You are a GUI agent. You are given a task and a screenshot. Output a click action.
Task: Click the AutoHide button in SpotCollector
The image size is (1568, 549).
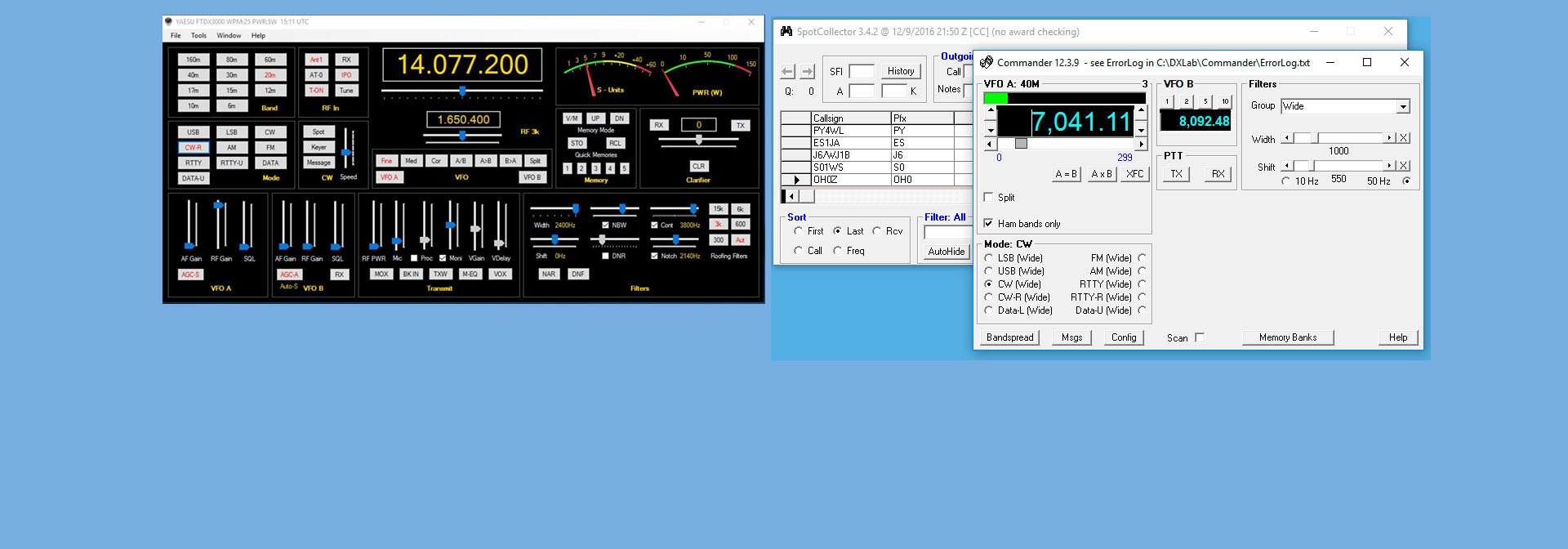[946, 252]
